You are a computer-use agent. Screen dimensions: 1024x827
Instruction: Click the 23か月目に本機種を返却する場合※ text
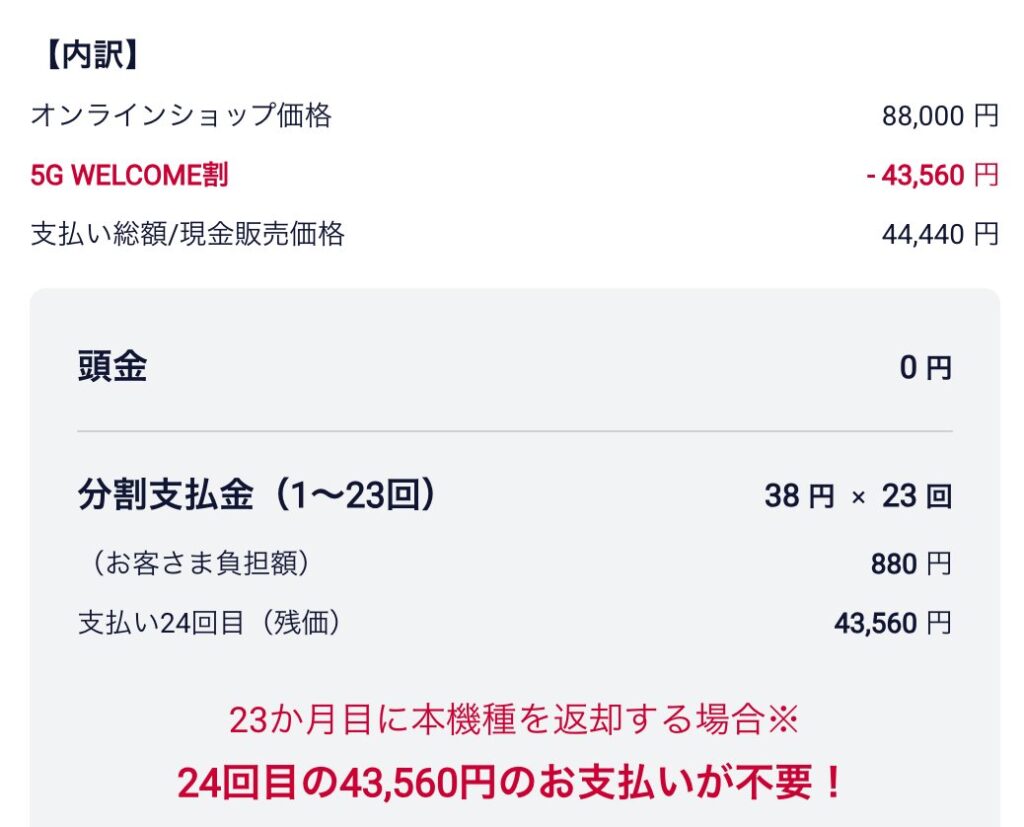click(513, 720)
